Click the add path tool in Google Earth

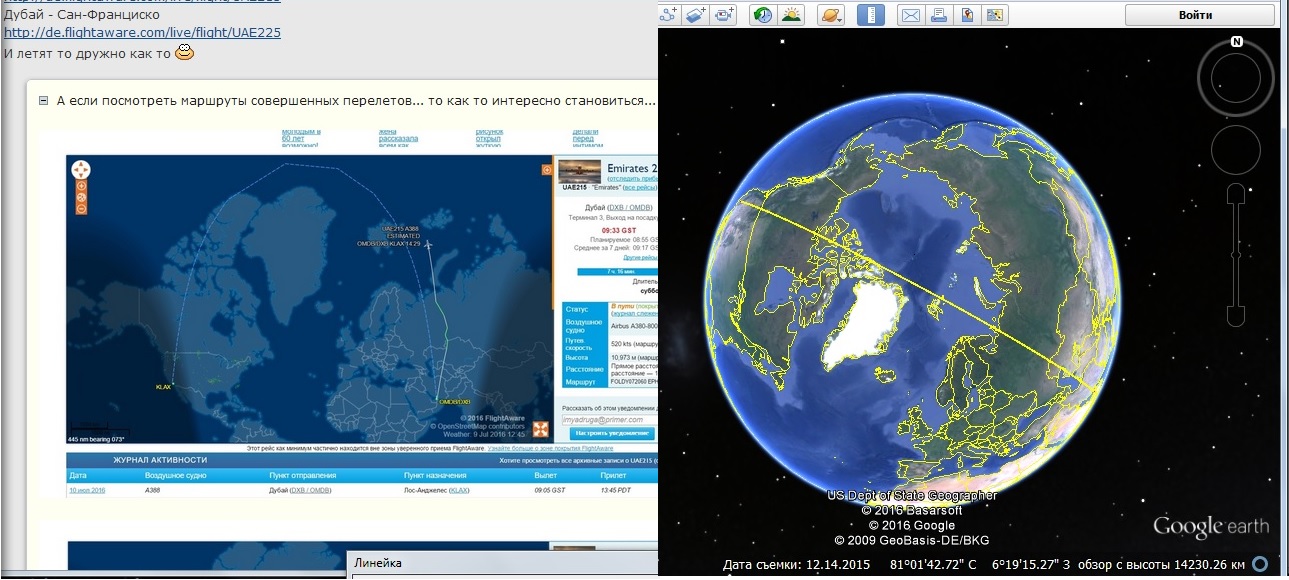pyautogui.click(x=669, y=14)
